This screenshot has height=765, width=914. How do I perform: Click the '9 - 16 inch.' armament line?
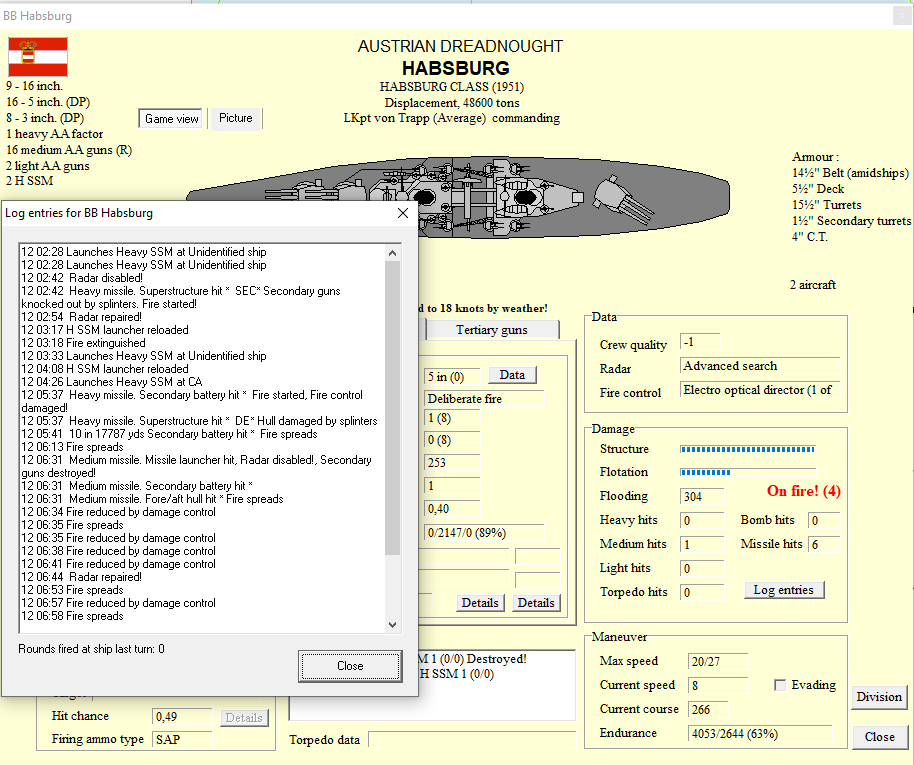click(34, 86)
